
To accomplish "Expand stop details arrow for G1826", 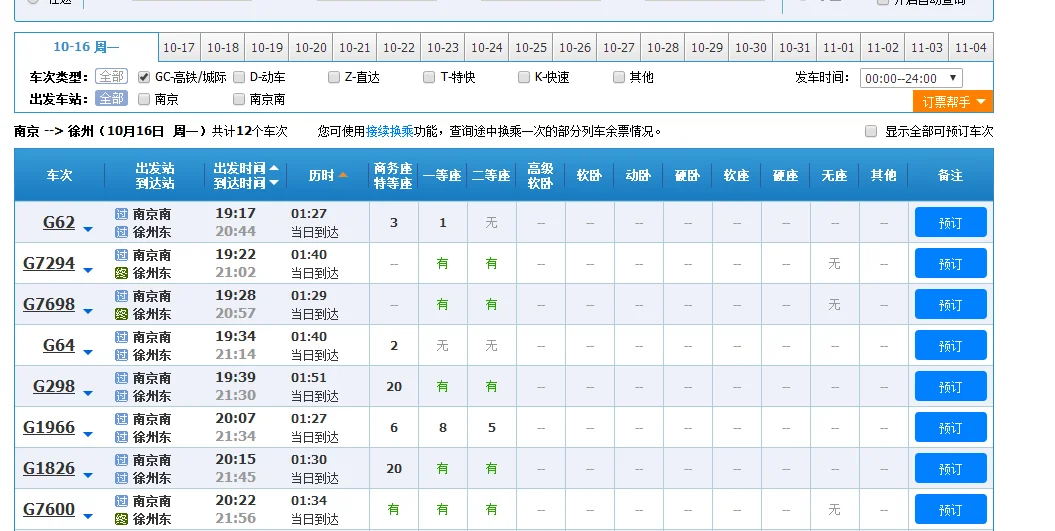I will (x=87, y=476).
